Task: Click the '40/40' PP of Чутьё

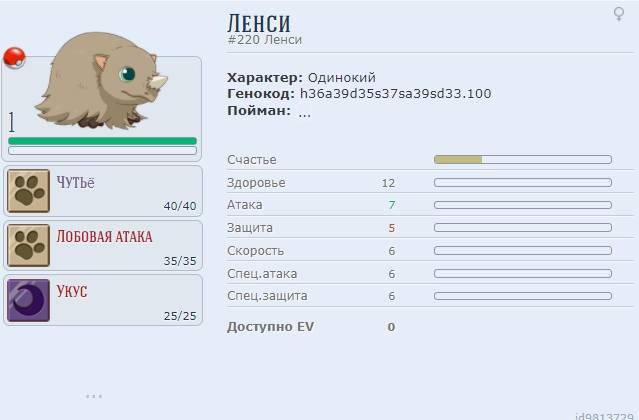Action: tap(180, 206)
